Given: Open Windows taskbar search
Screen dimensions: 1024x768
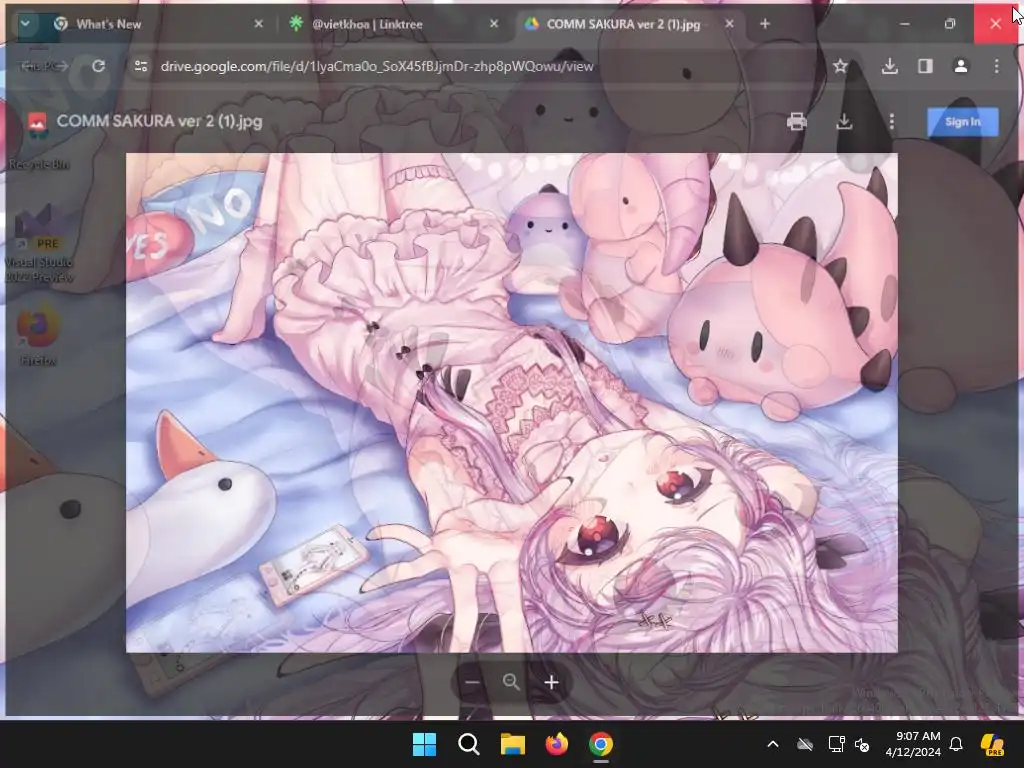Looking at the screenshot, I should pos(468,744).
